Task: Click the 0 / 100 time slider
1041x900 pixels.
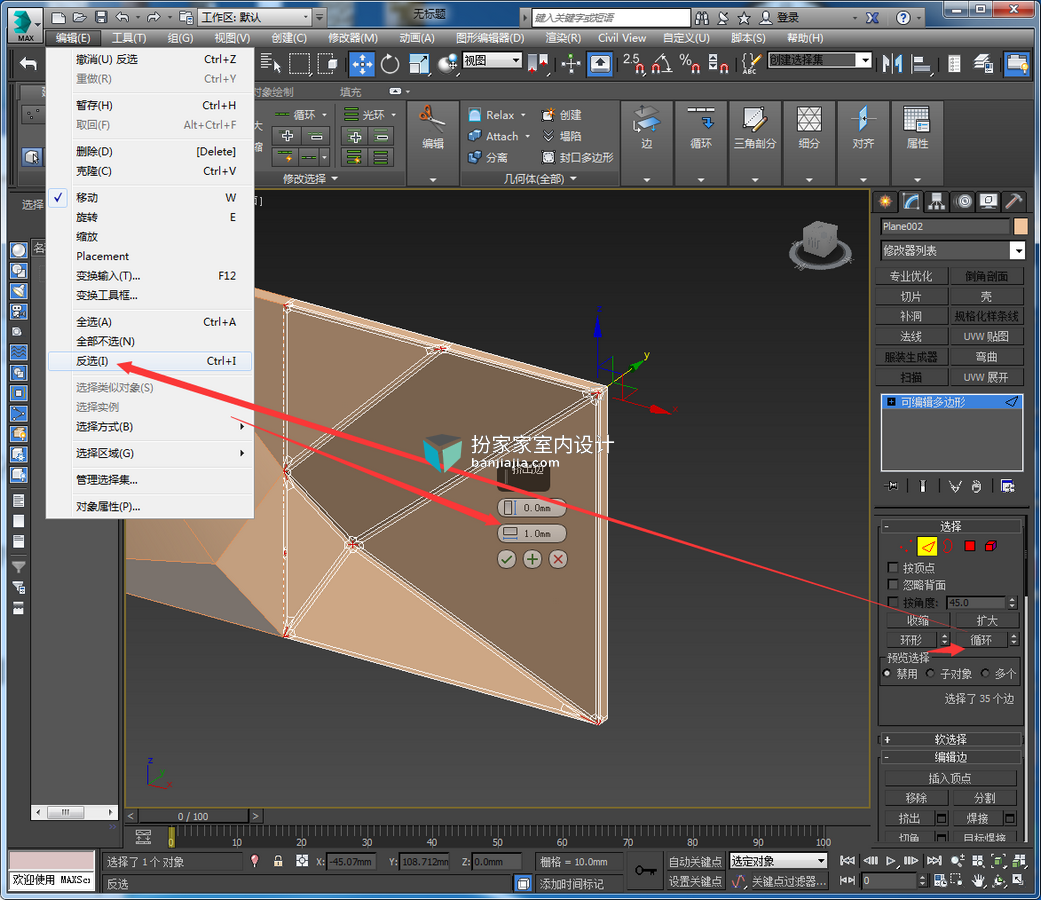Action: pyautogui.click(x=193, y=816)
